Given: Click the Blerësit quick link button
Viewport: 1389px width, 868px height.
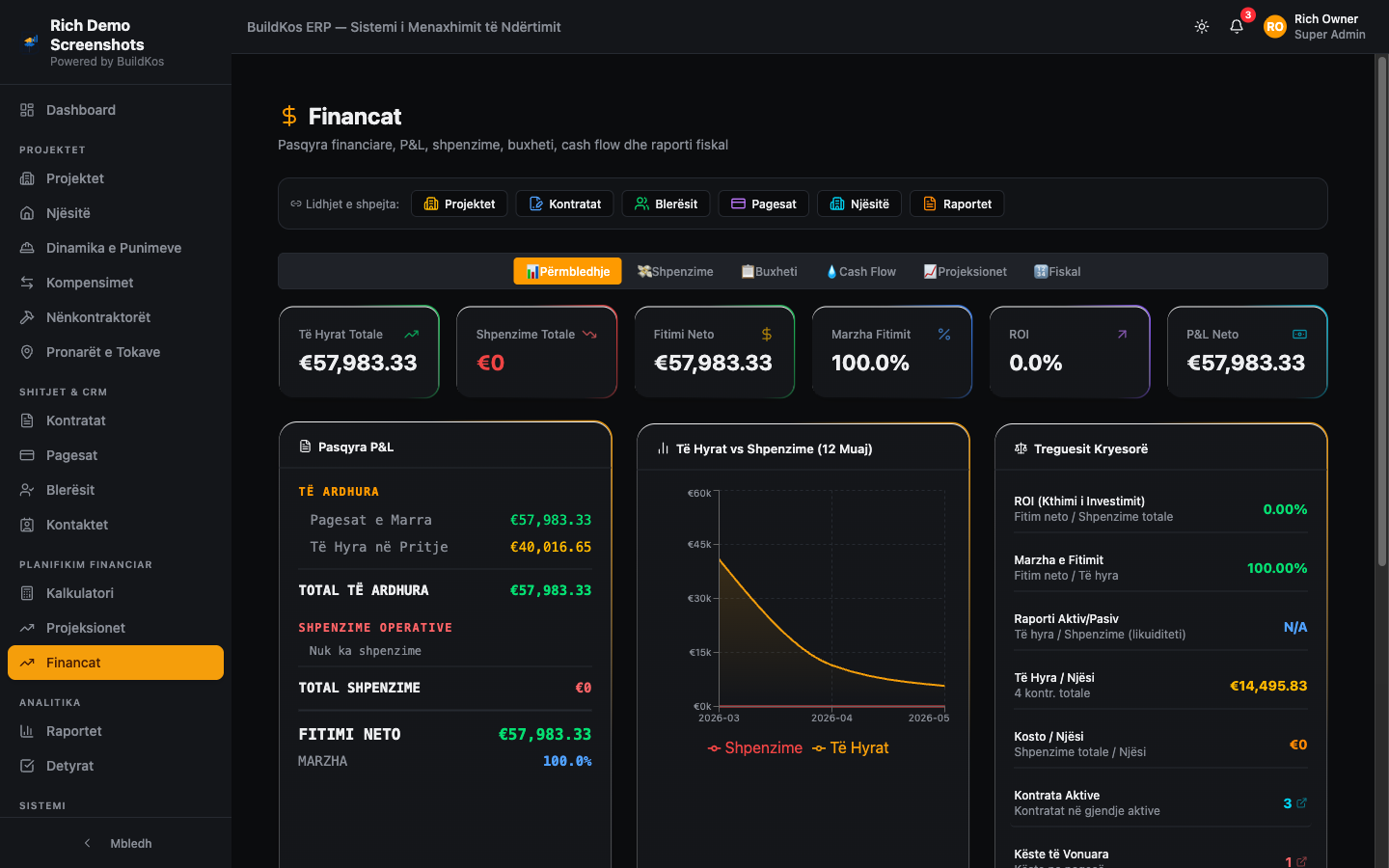Looking at the screenshot, I should pos(666,203).
